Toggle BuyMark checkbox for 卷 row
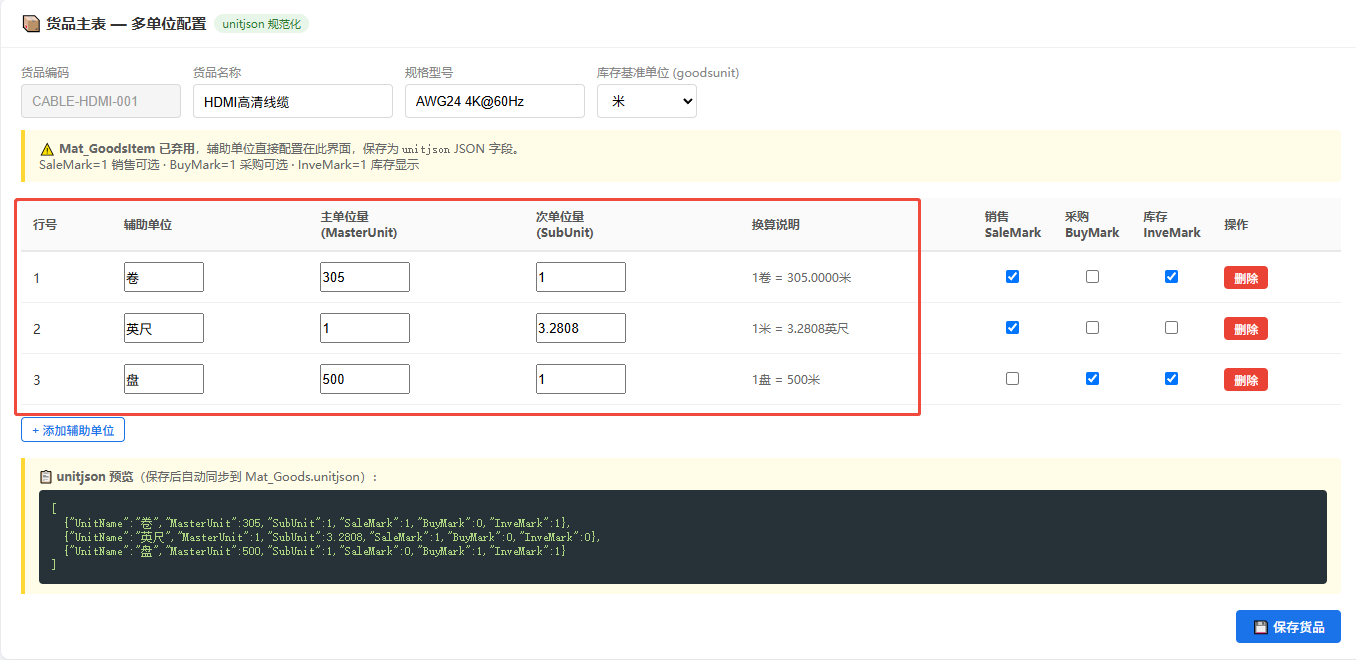This screenshot has height=660, width=1356. 1092,277
